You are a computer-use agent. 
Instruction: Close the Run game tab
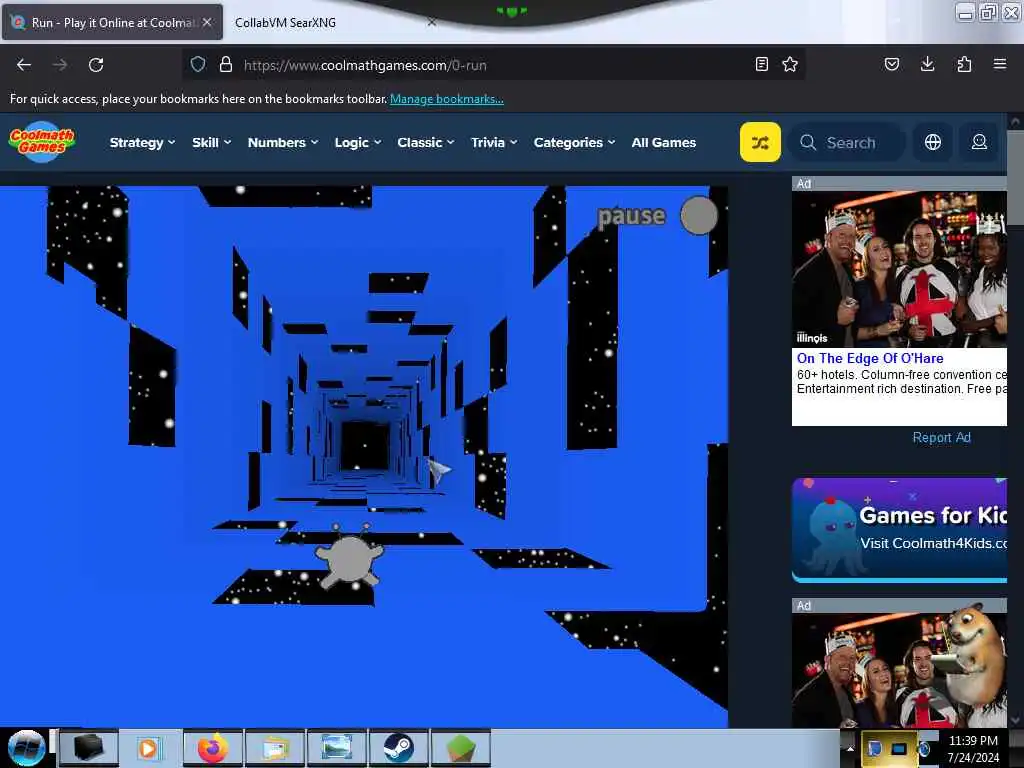click(x=207, y=22)
